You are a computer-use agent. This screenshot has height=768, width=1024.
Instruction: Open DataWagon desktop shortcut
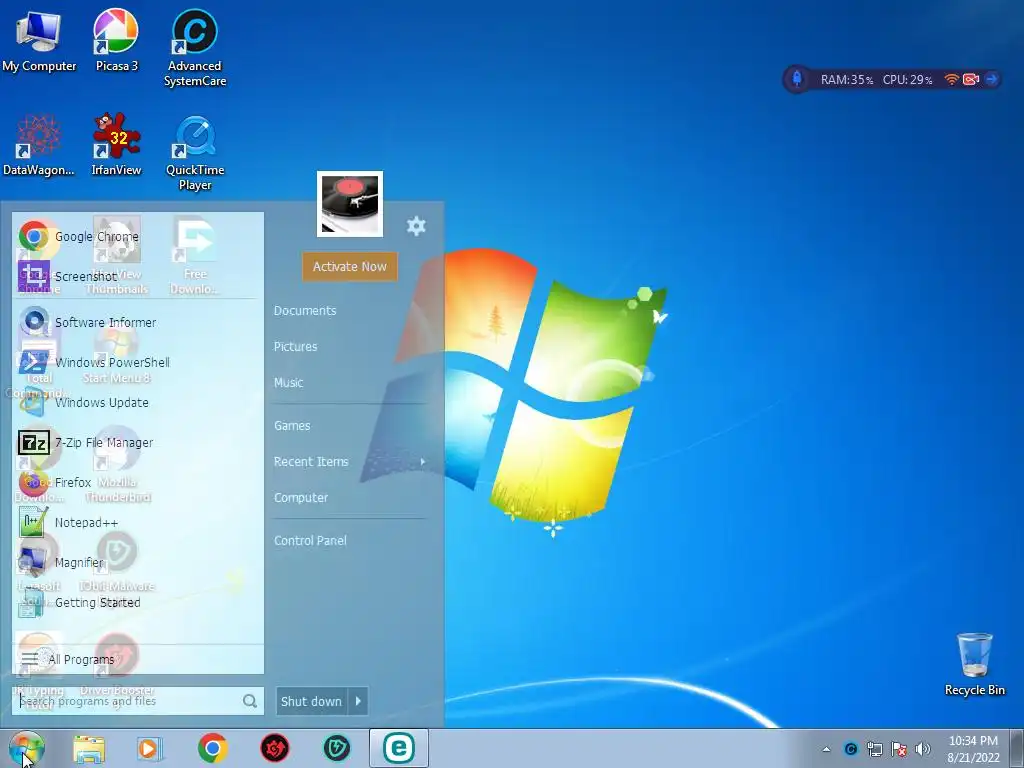click(39, 145)
